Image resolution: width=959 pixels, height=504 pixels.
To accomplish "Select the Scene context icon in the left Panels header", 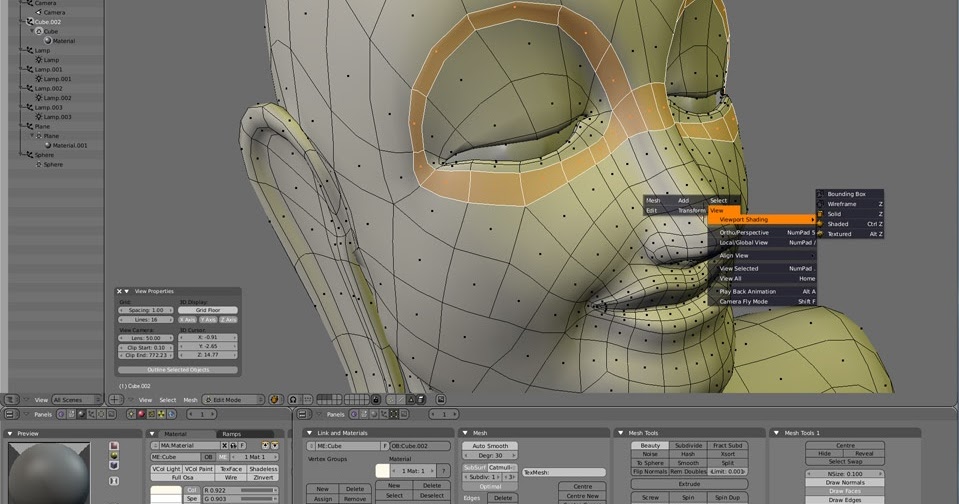I will (x=111, y=414).
